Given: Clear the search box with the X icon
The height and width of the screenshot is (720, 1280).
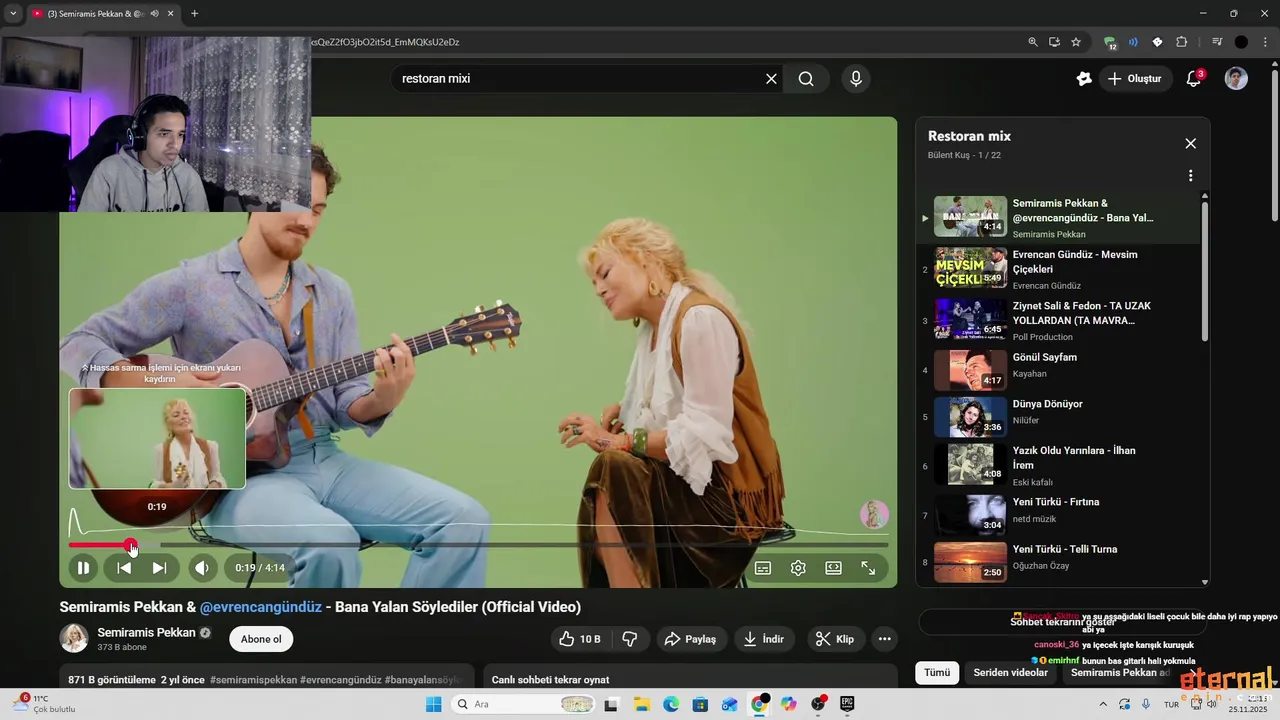Looking at the screenshot, I should tap(771, 78).
